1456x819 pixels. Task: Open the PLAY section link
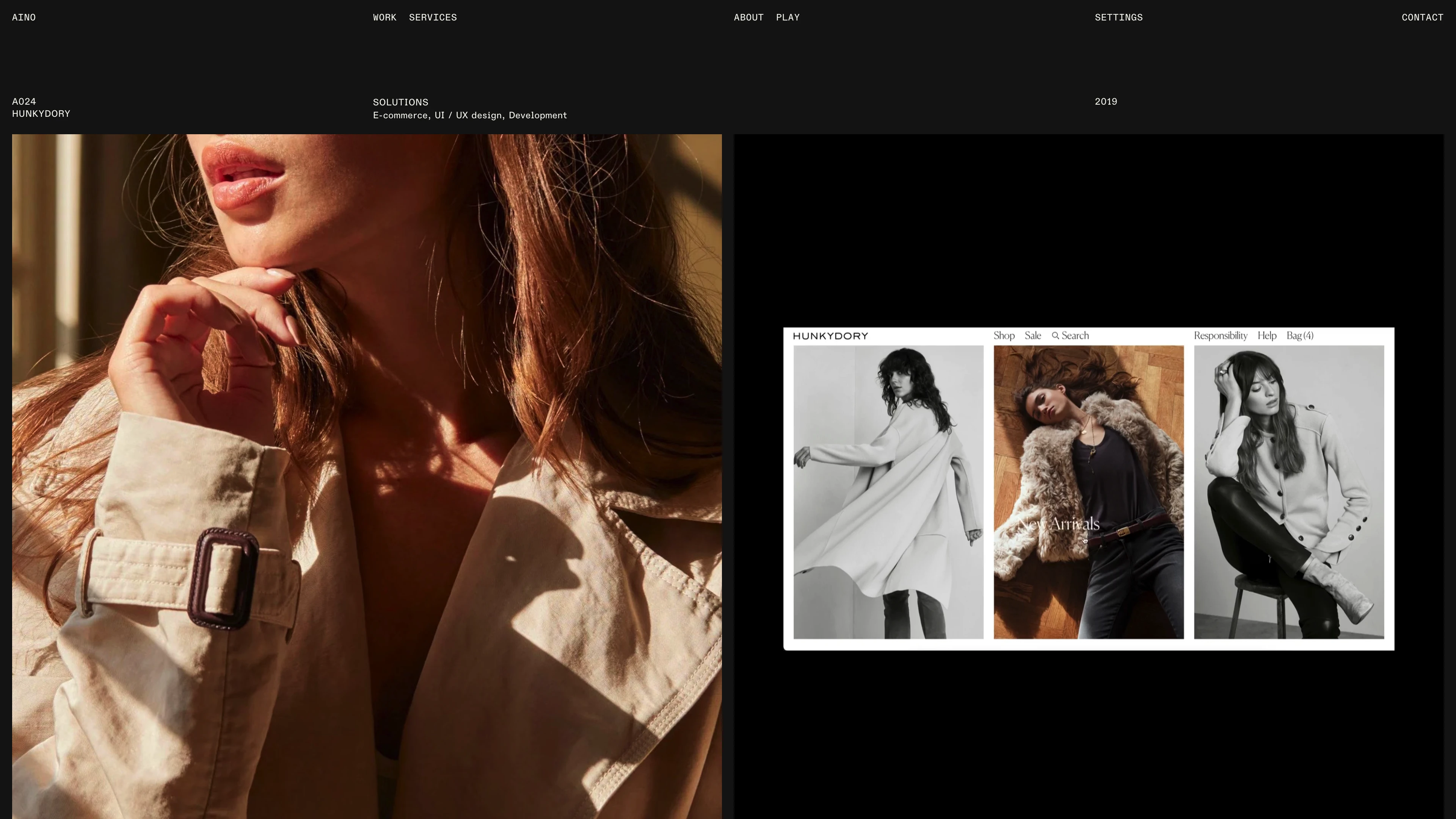[788, 17]
